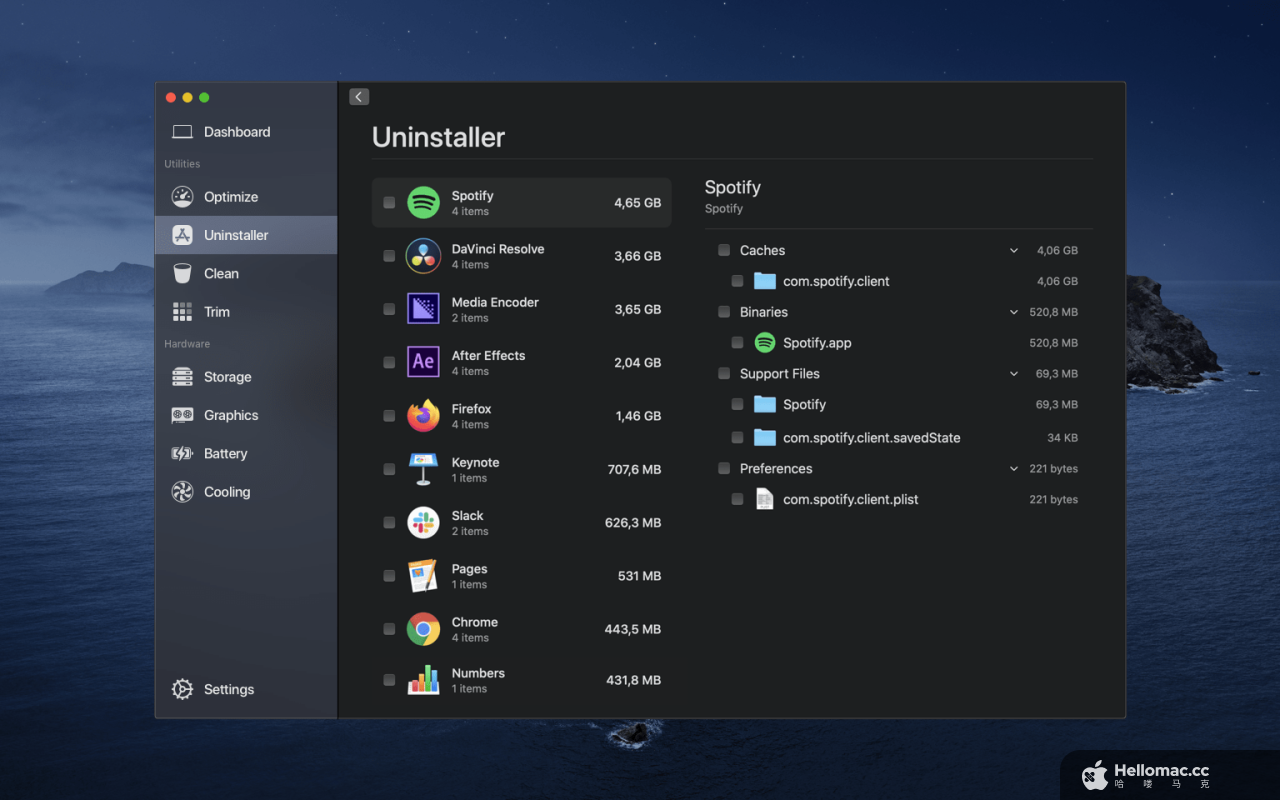Check the com.spotify.client.savedState checkbox

click(x=737, y=437)
